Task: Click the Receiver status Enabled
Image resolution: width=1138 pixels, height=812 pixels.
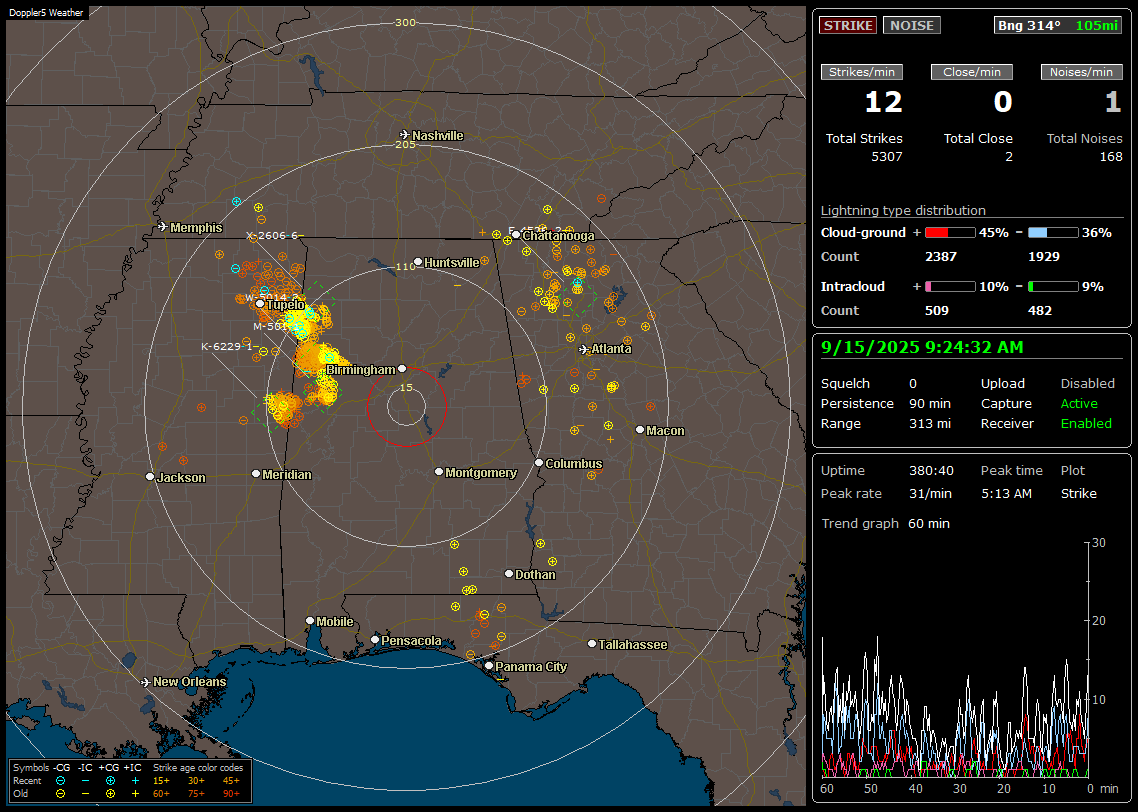Action: 1086,424
